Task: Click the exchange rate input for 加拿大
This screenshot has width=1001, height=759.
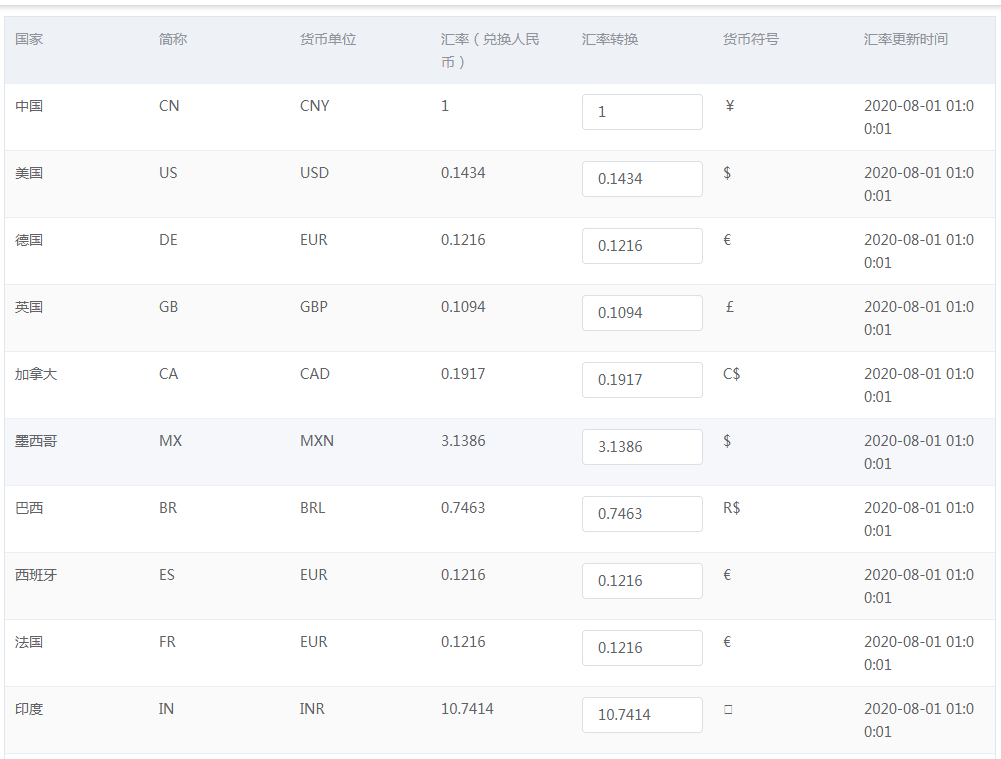Action: [642, 380]
